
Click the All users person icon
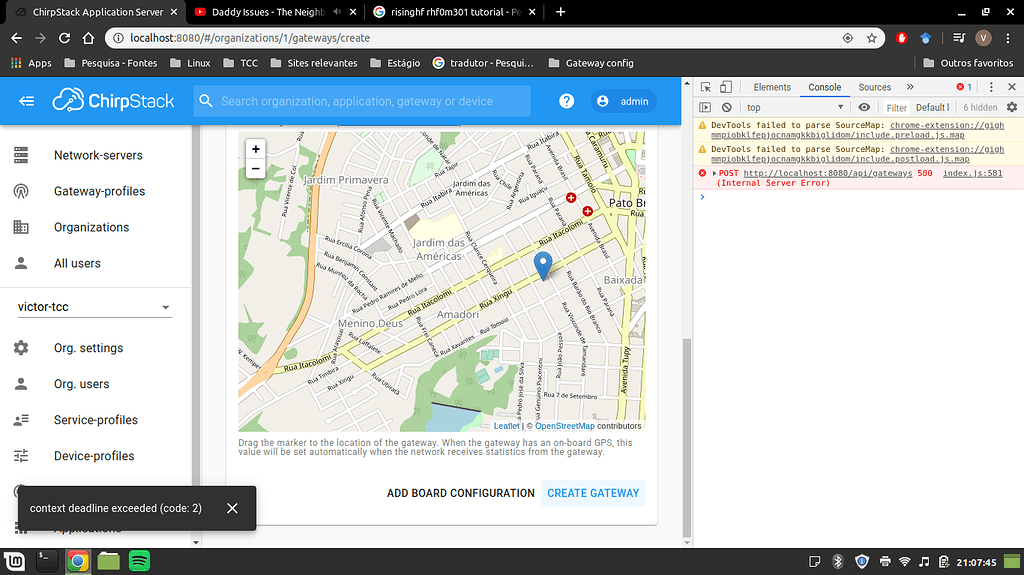21,263
